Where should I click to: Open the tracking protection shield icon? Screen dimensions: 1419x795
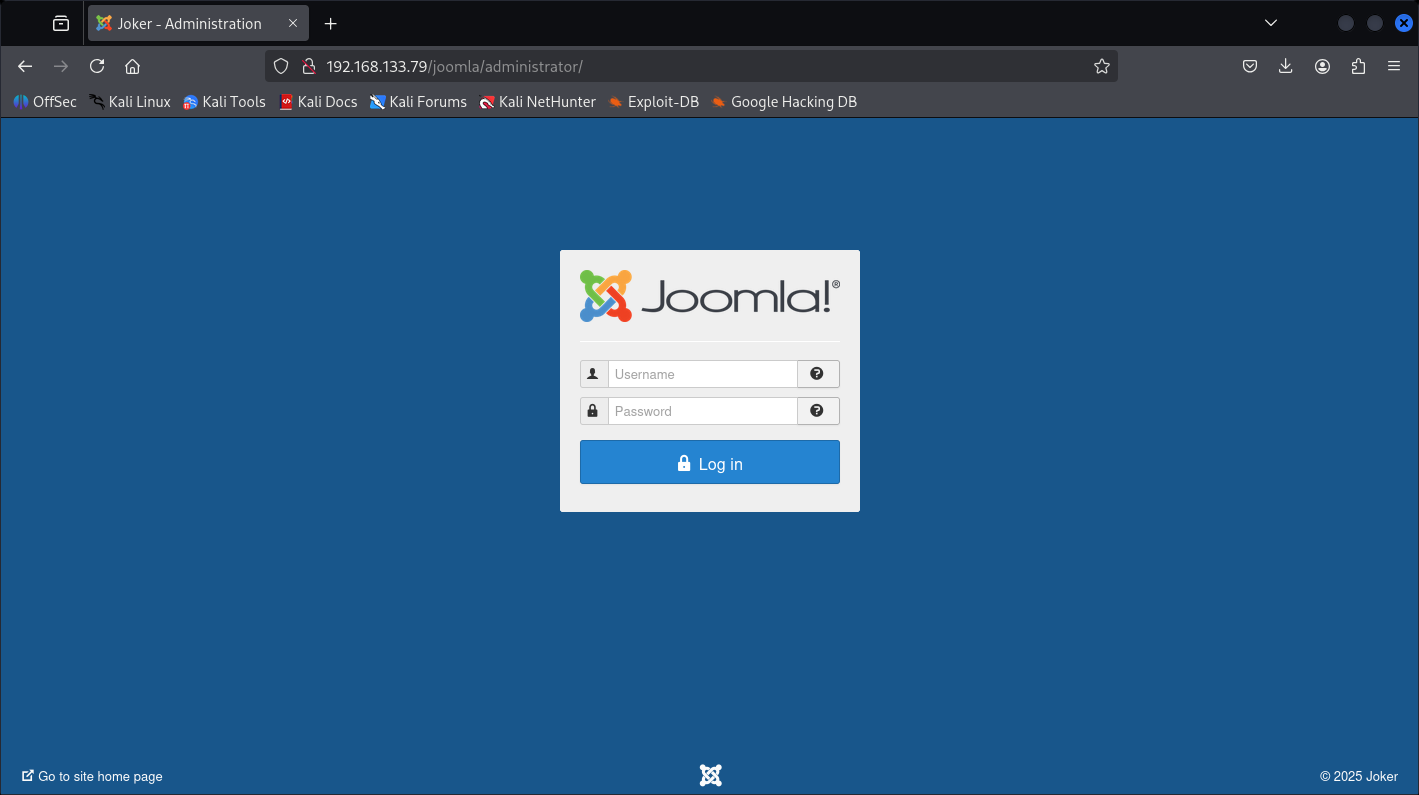[x=281, y=66]
